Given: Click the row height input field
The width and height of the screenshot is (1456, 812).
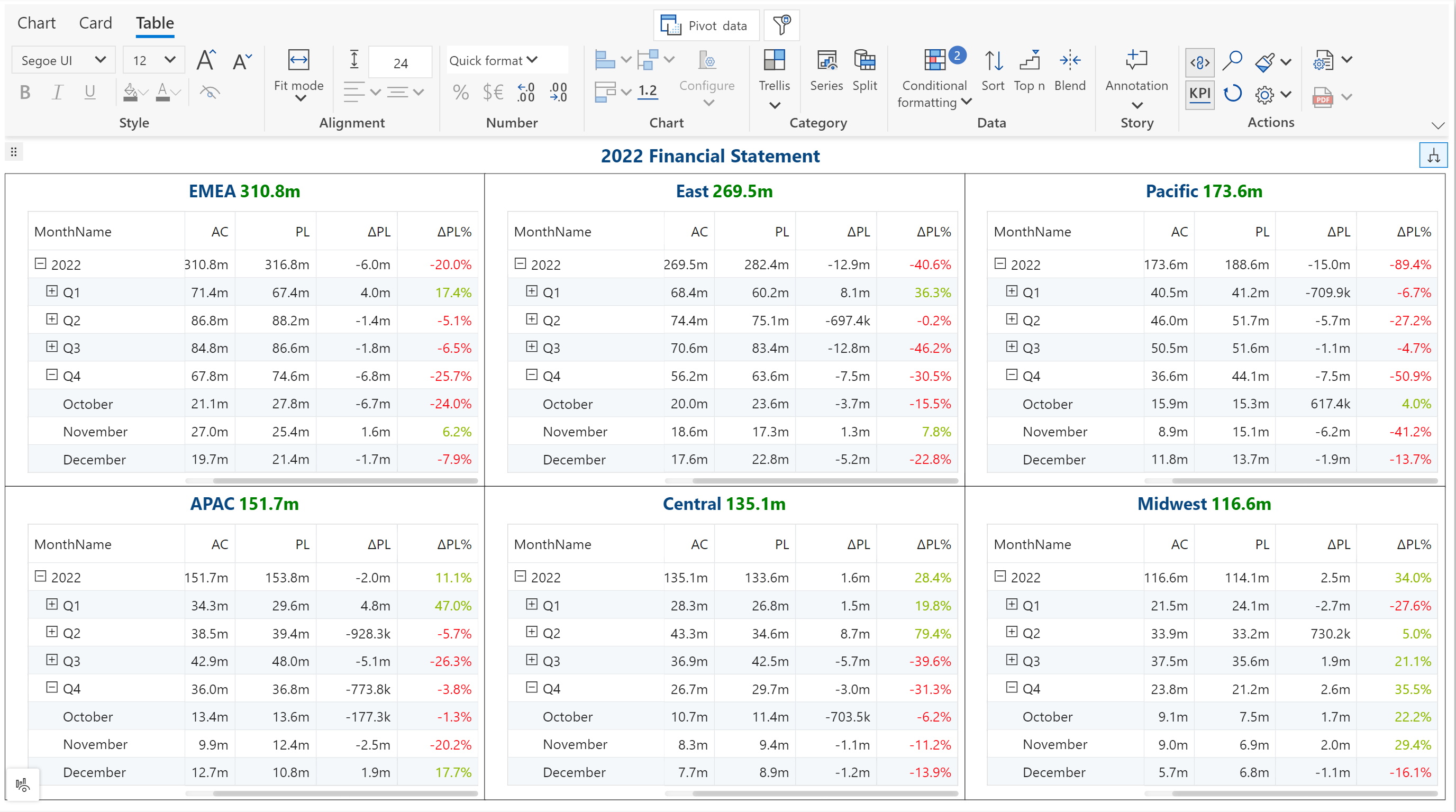Looking at the screenshot, I should coord(400,63).
